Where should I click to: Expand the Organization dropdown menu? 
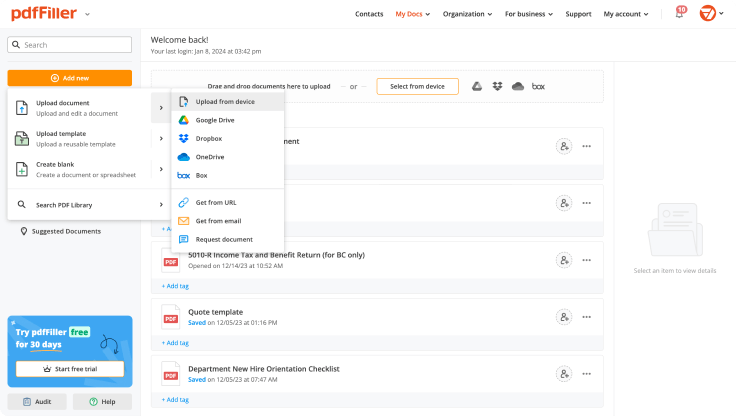468,15
